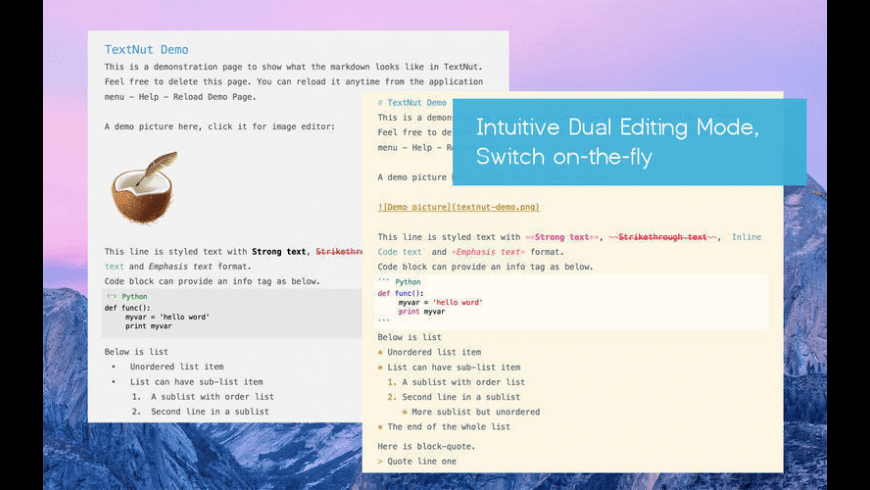The image size is (870, 490).
Task: Click the "Here is block-quote." line
Action: 426,446
